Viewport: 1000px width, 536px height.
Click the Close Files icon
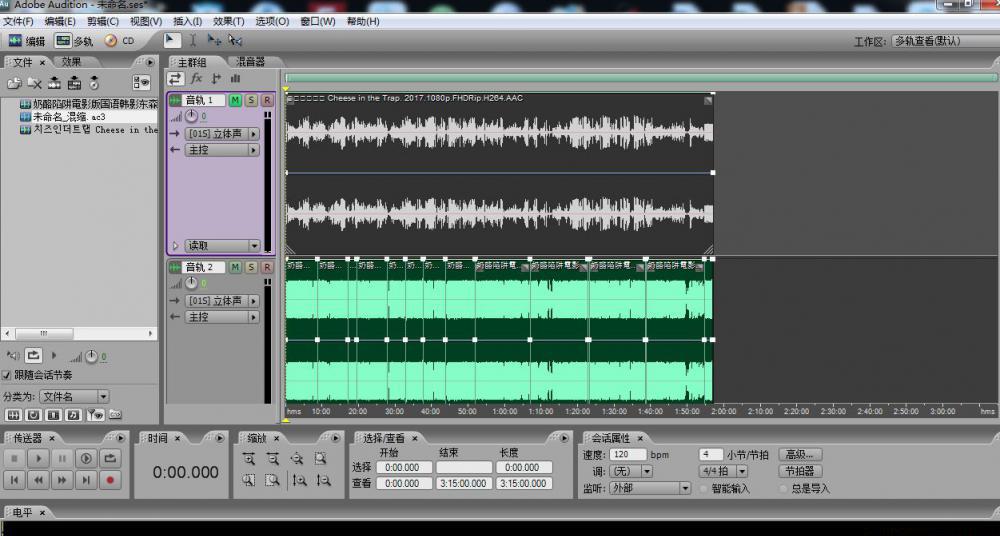point(34,83)
